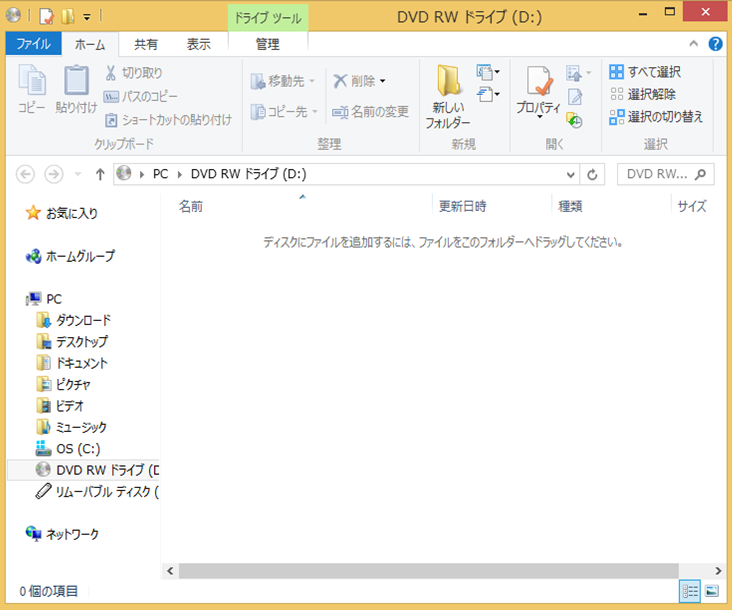
Task: Open the ファイル (File) menu tab
Action: 34,44
